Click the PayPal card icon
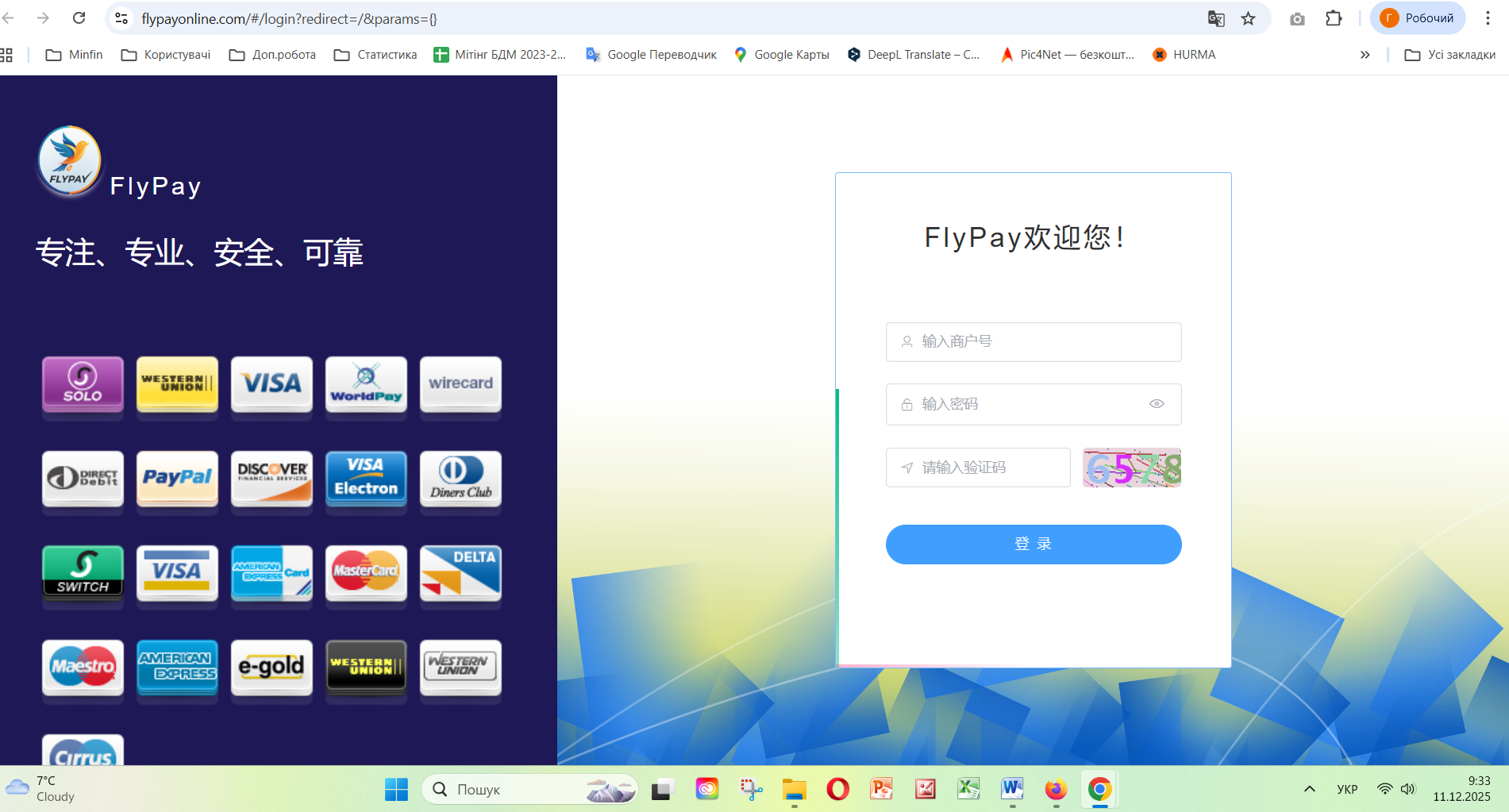The image size is (1509, 812). click(177, 479)
